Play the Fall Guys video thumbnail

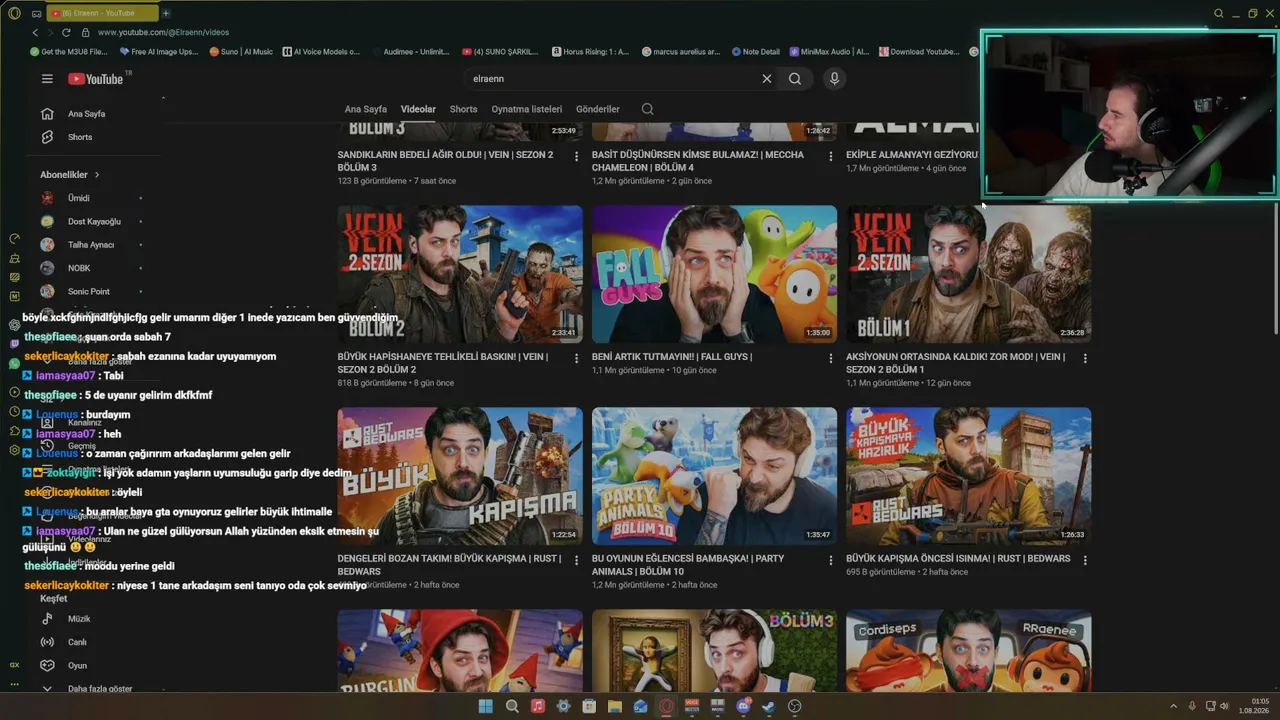point(714,274)
